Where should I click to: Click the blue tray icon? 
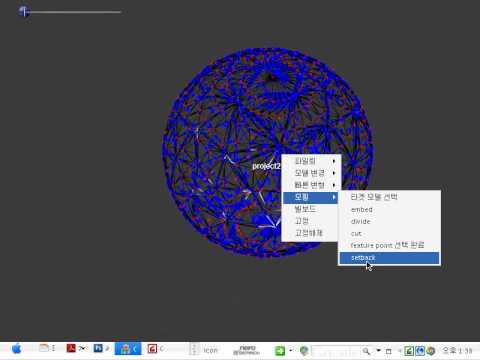pyautogui.click(x=420, y=351)
